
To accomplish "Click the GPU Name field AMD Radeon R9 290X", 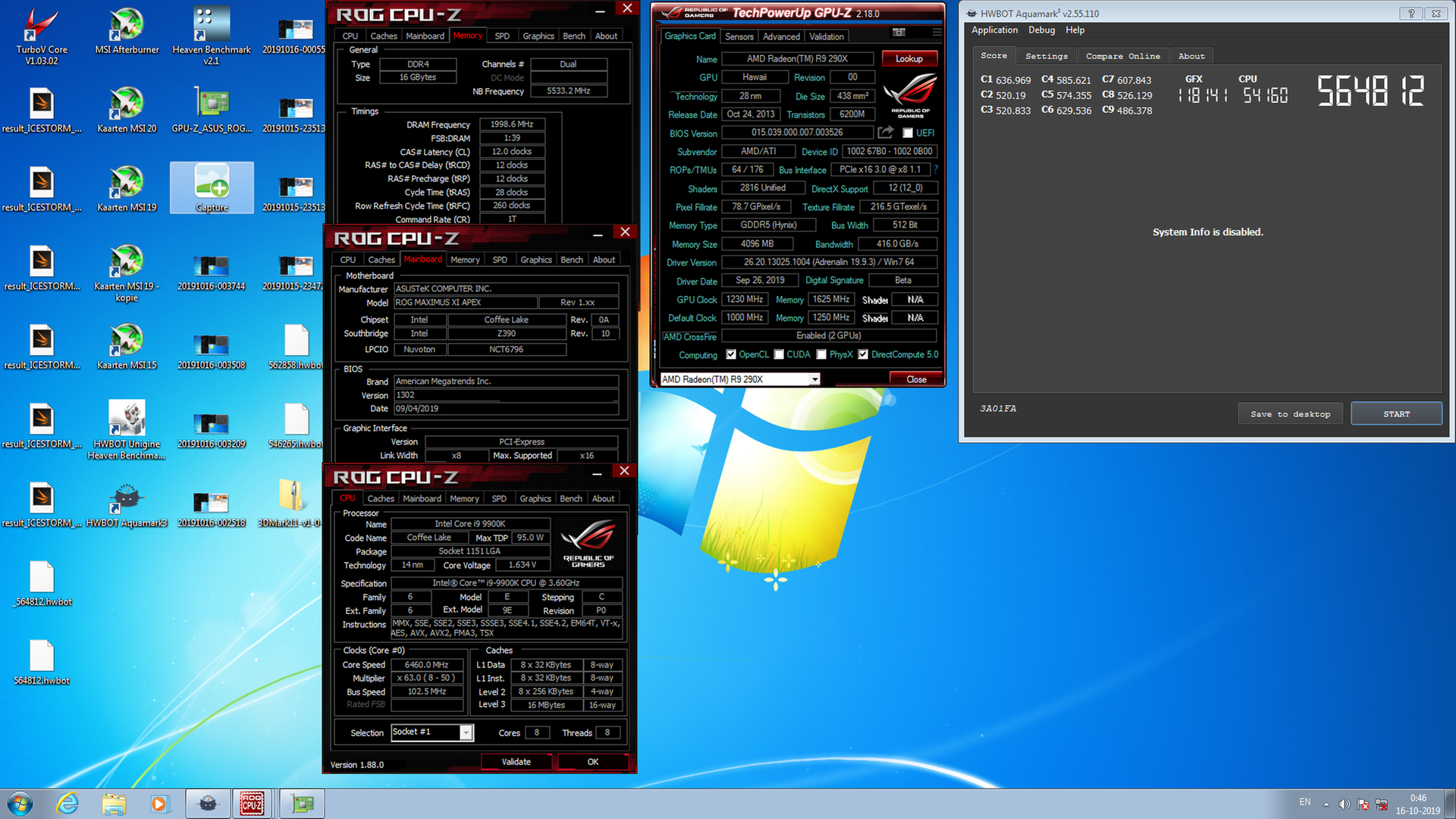I will tap(796, 58).
